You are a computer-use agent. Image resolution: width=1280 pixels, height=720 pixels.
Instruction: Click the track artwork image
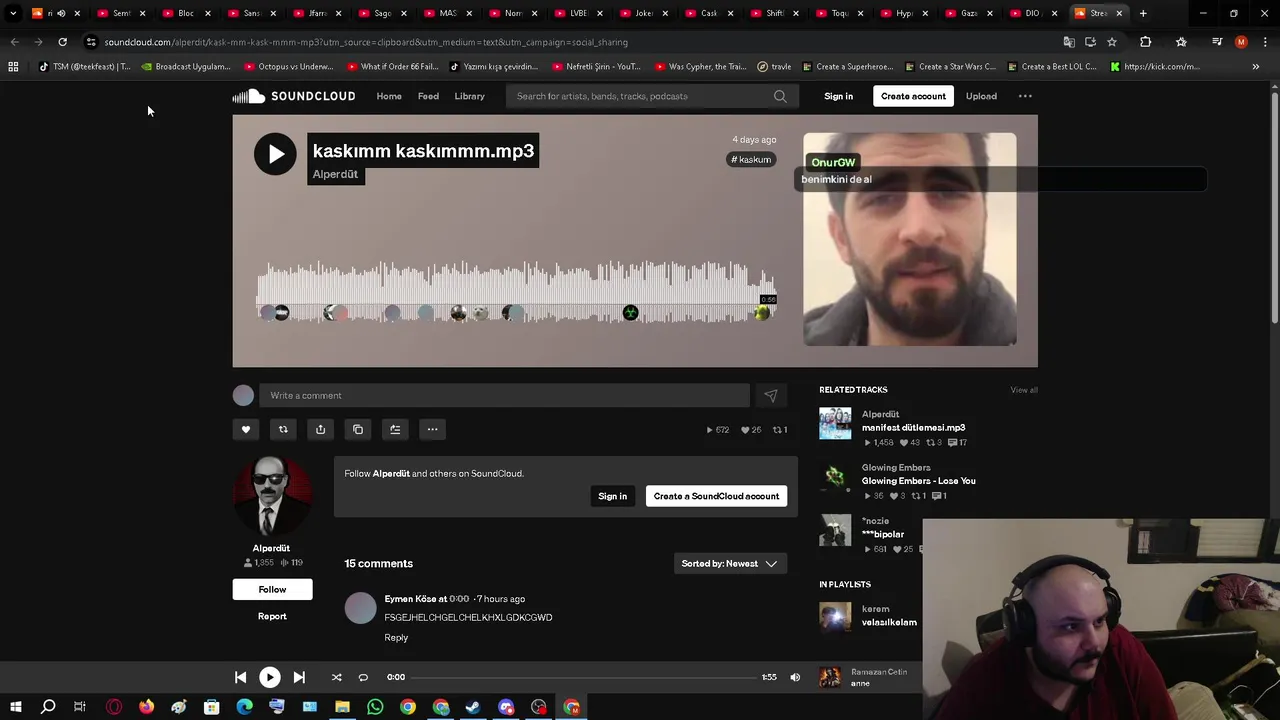[909, 239]
